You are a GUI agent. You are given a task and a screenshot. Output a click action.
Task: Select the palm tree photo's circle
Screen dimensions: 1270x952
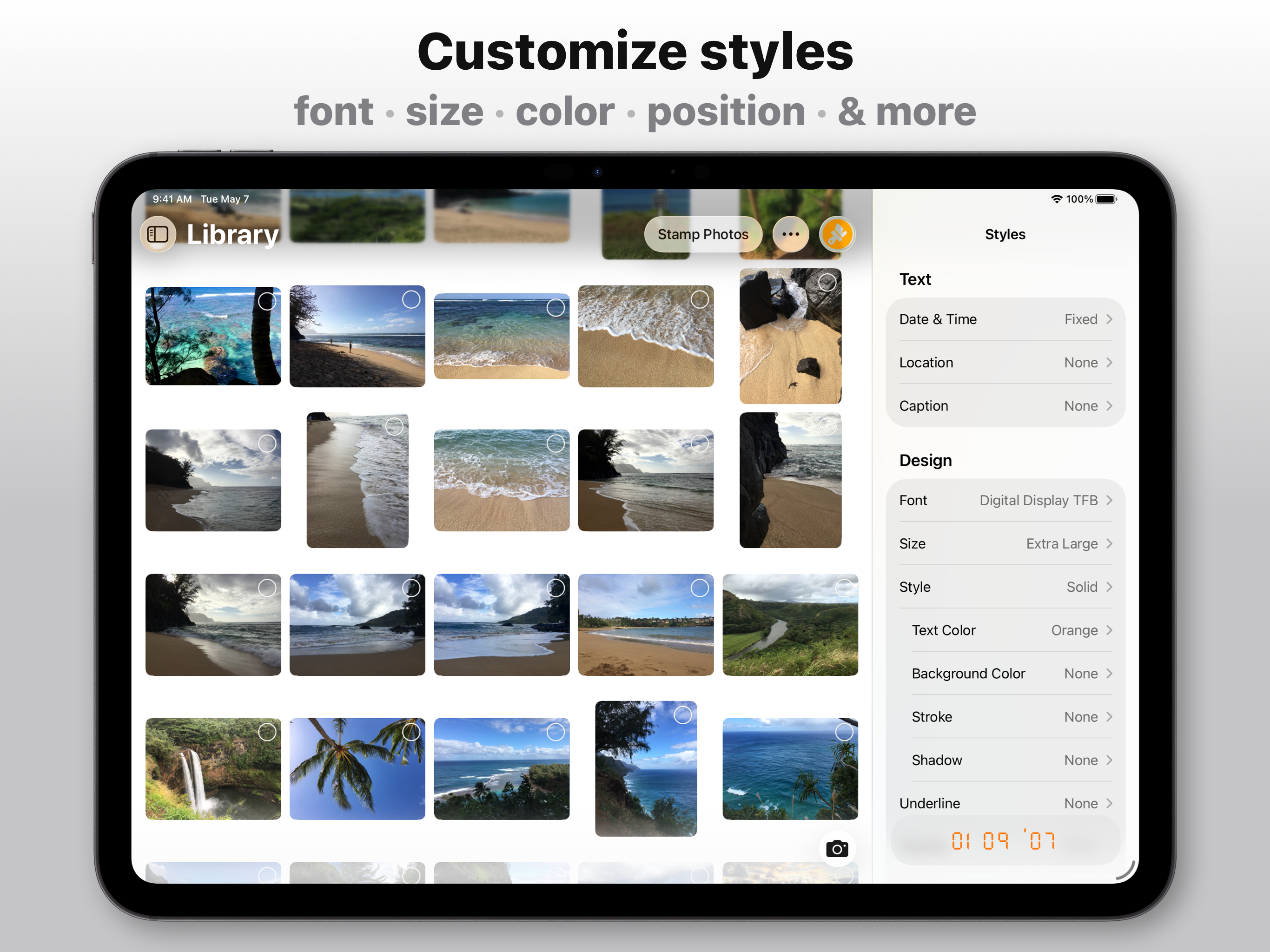pos(411,732)
